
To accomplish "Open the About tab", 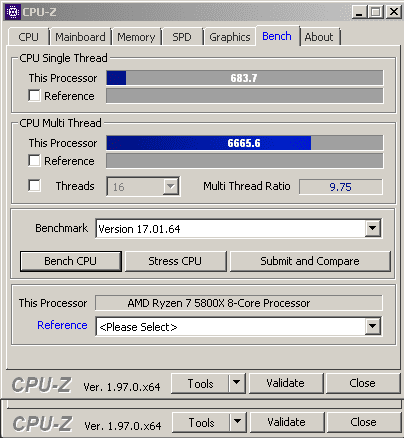I will (319, 37).
